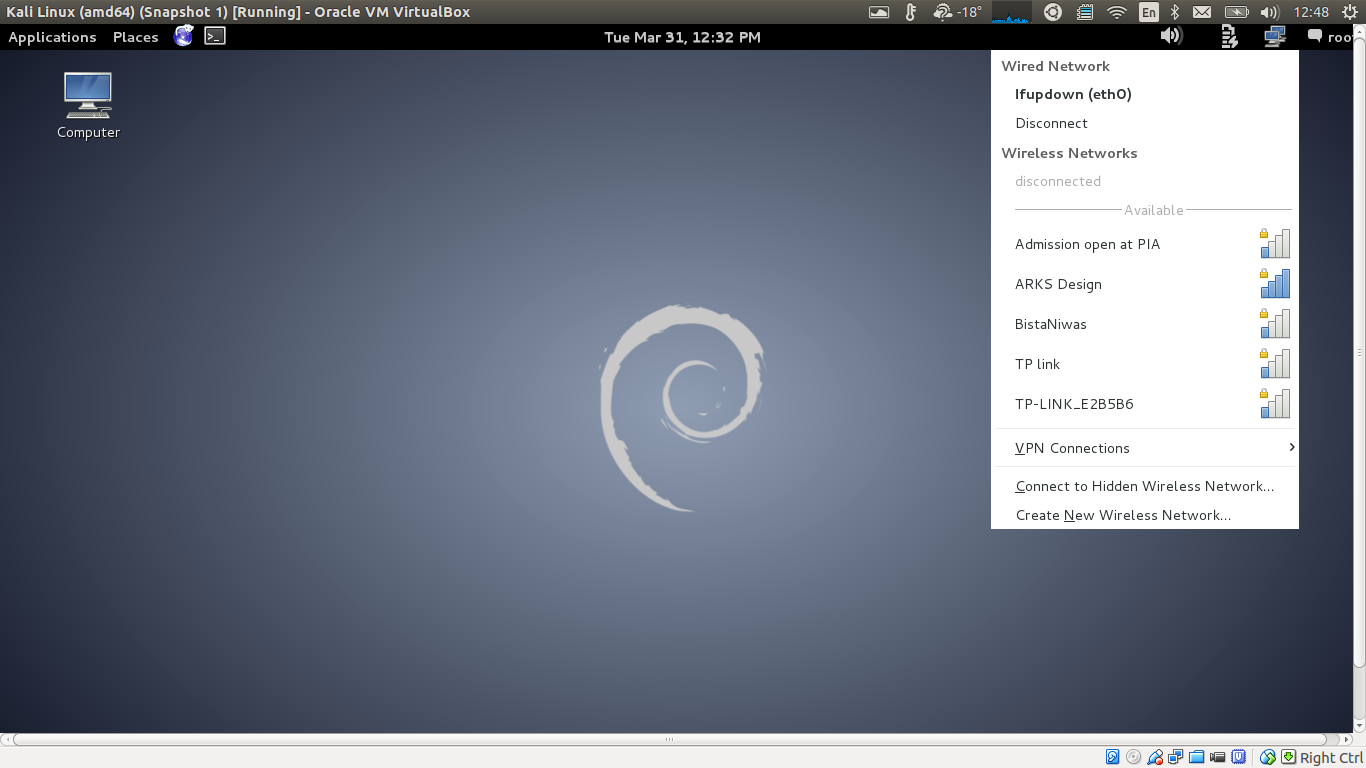Open the host weather indicator showing -18°
Viewport: 1366px width, 768px height.
(x=956, y=12)
